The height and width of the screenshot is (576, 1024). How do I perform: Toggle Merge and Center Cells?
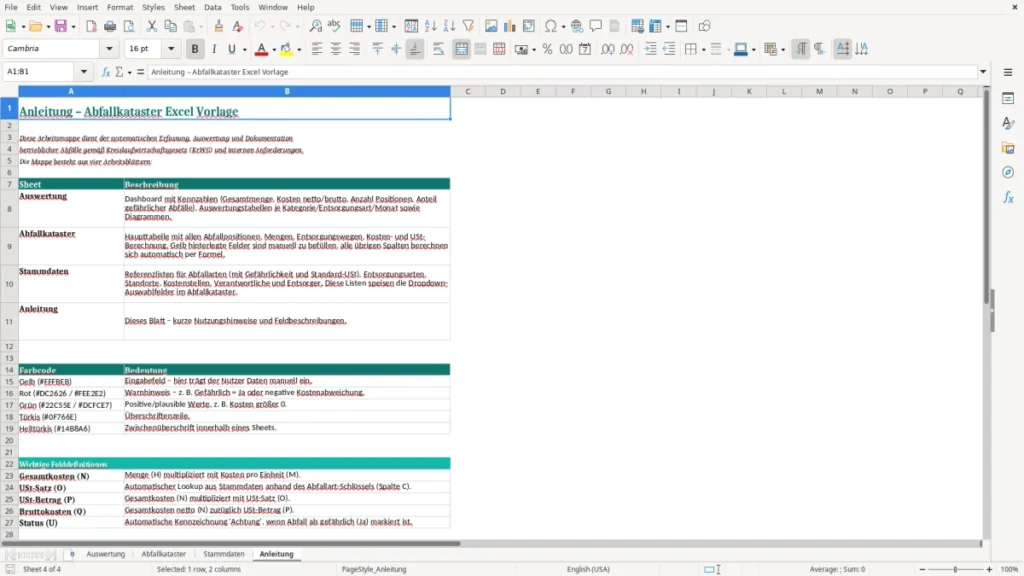[x=461, y=49]
